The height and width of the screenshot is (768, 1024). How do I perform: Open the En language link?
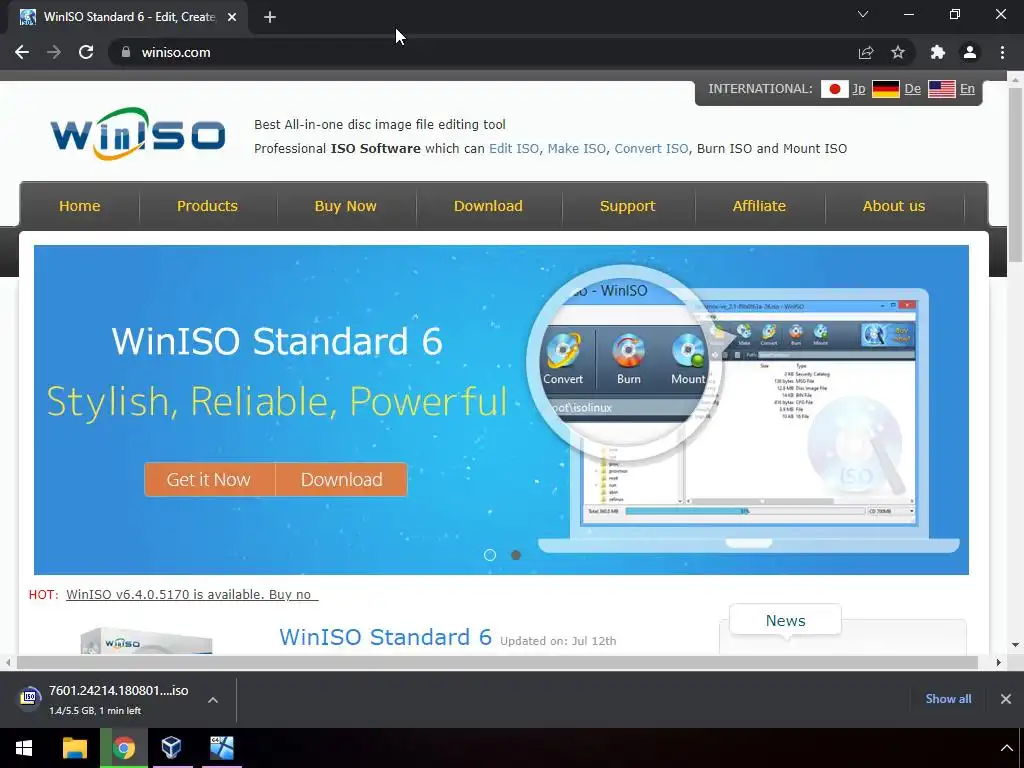[967, 89]
